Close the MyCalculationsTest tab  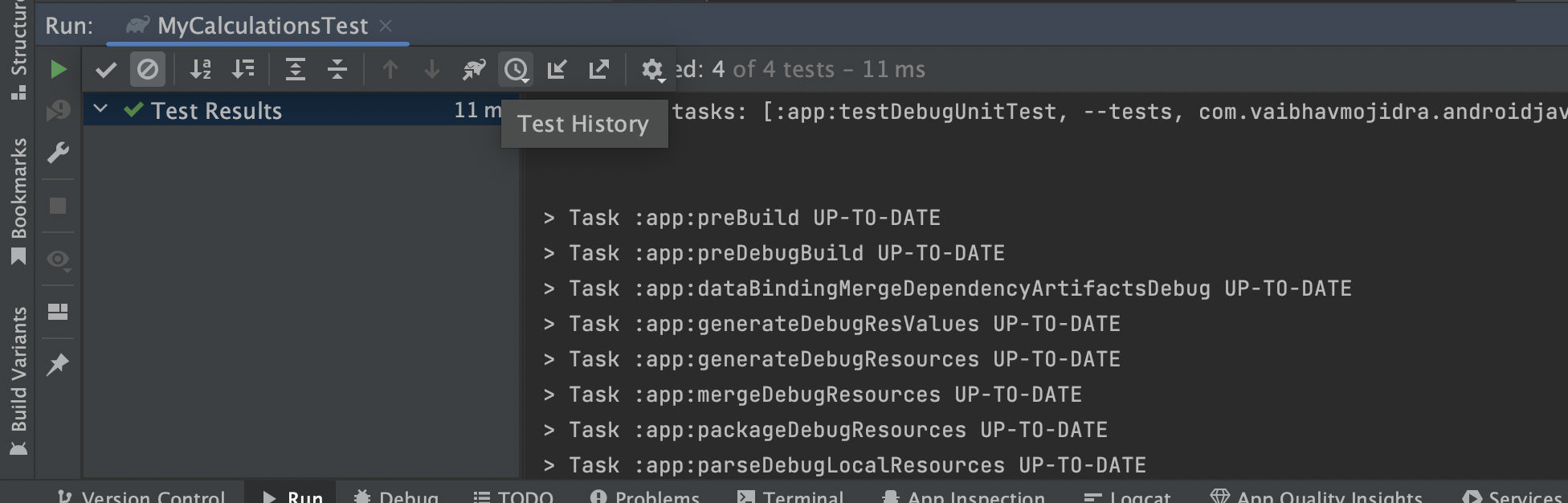click(x=386, y=26)
